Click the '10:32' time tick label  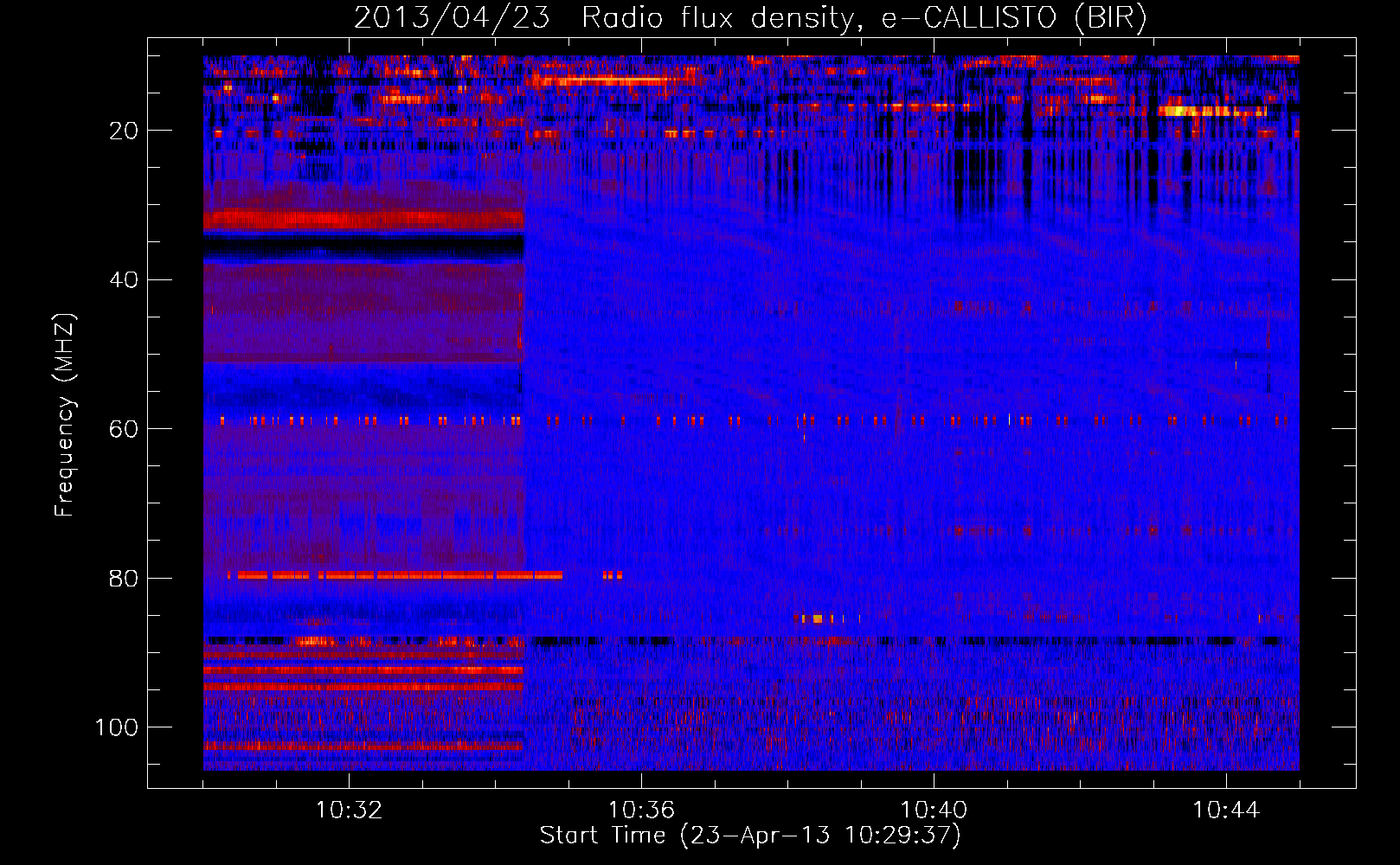tap(349, 811)
